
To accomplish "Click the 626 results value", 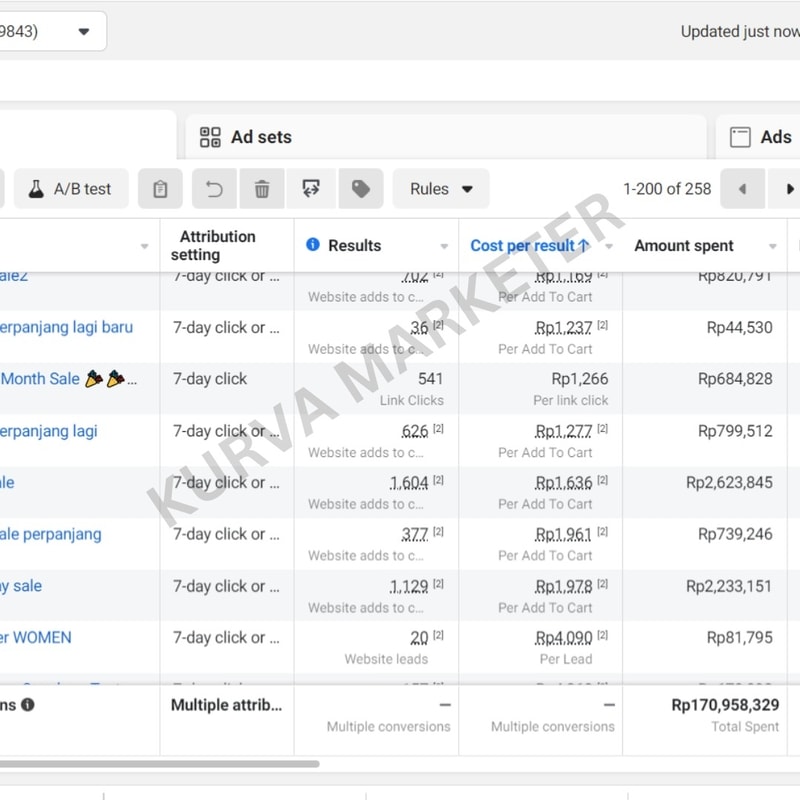I will click(415, 432).
